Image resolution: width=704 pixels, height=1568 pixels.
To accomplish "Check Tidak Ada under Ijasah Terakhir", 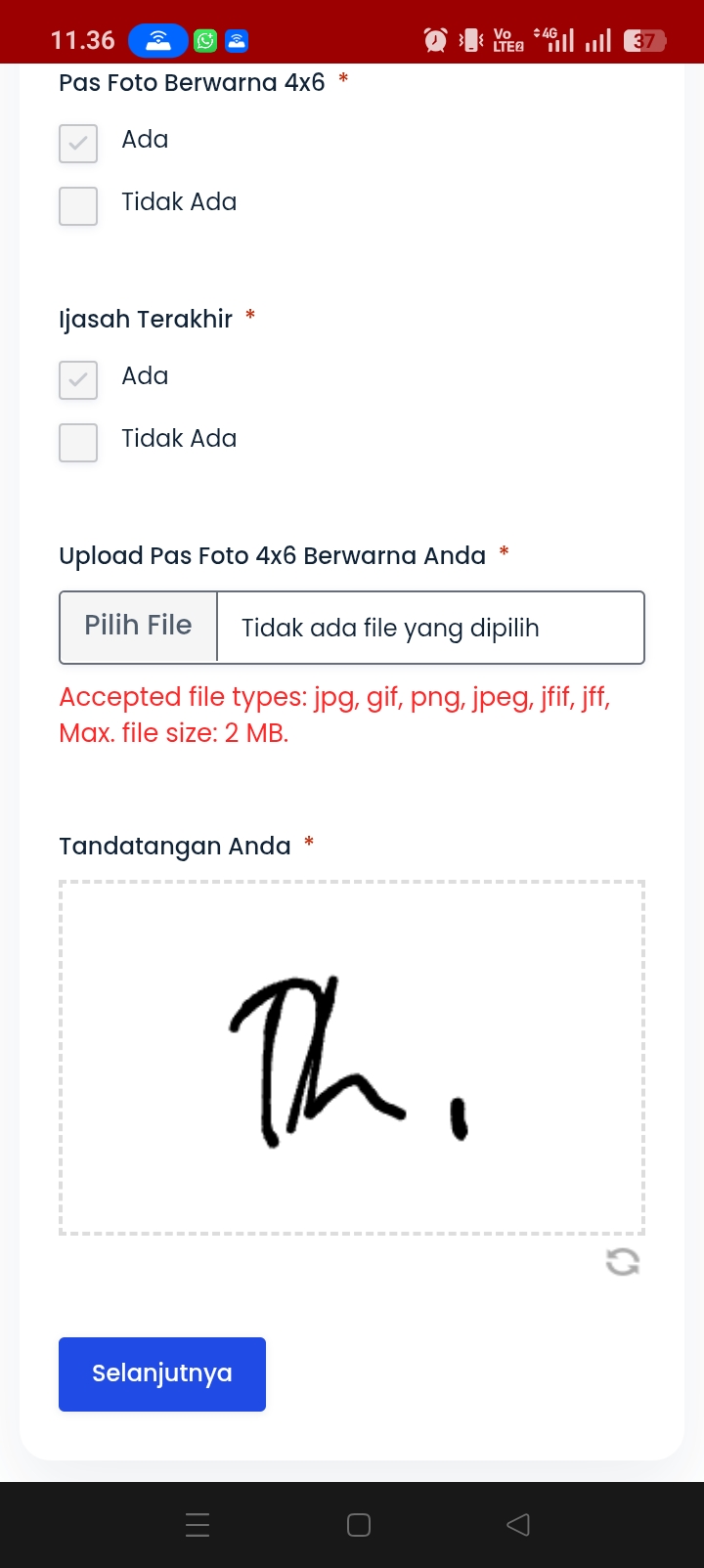I will click(78, 443).
